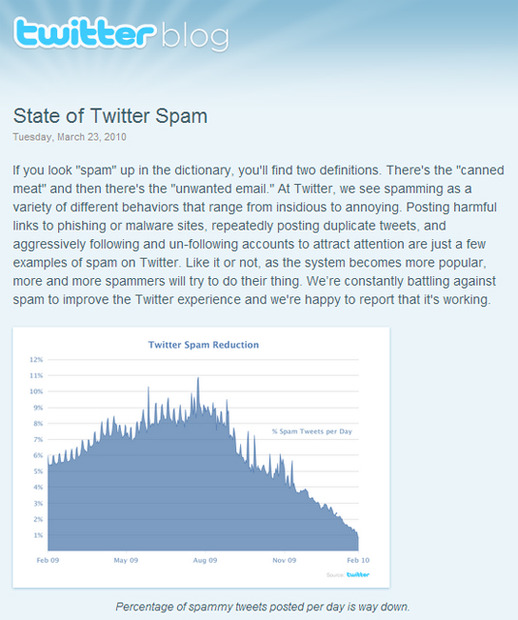The height and width of the screenshot is (620, 518).
Task: Click the small Twitter source logo in chart
Action: [357, 574]
